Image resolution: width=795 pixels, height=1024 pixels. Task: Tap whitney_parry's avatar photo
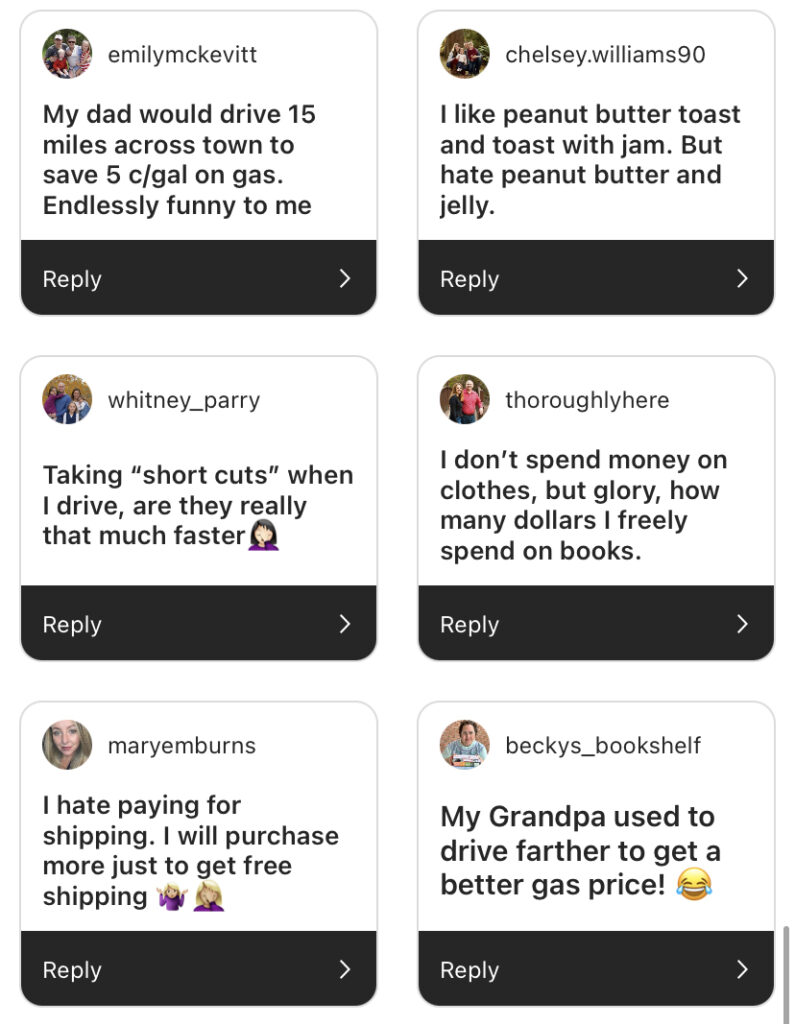pos(67,400)
